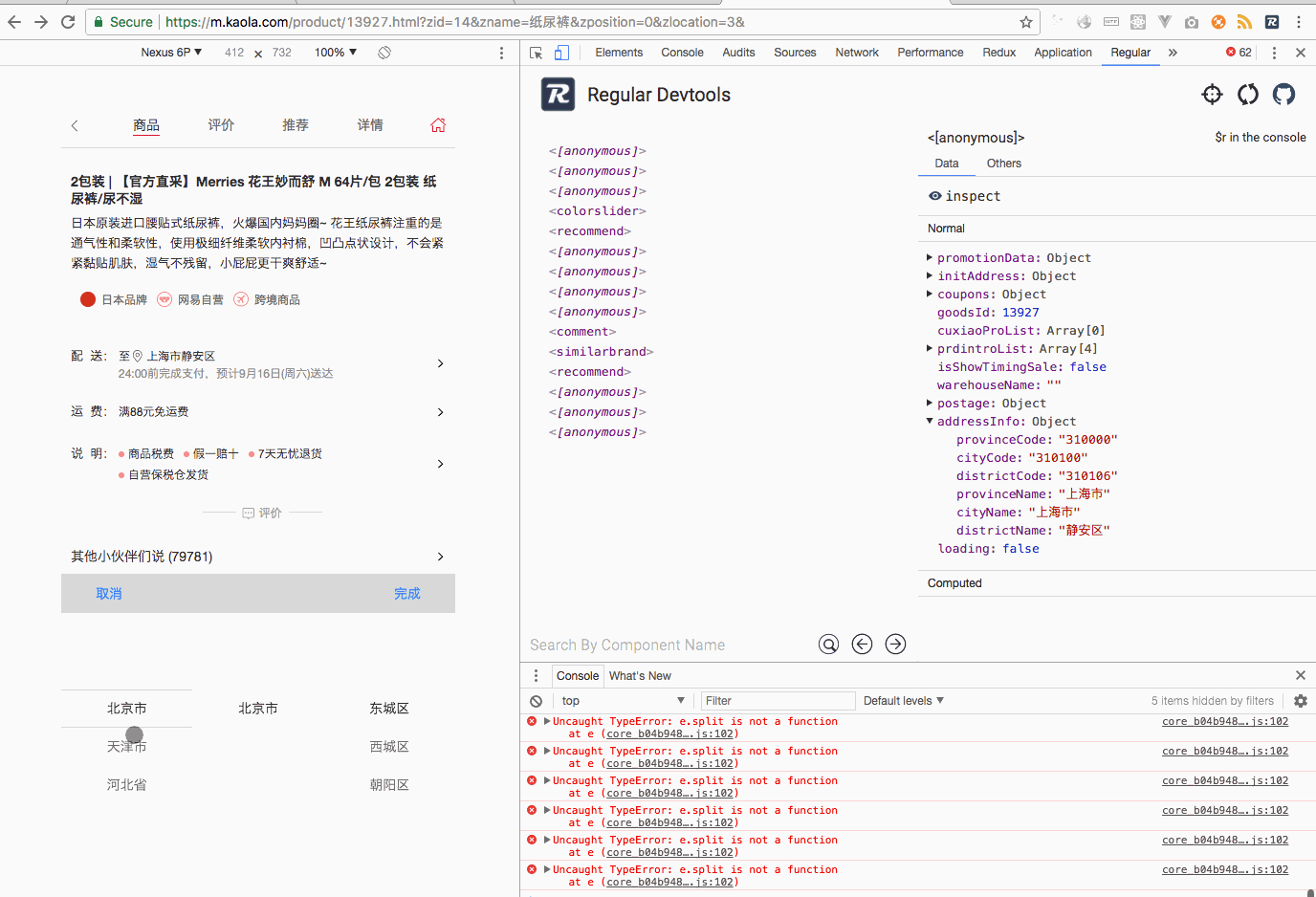Image resolution: width=1316 pixels, height=897 pixels.
Task: Open Default levels dropdown
Action: (x=904, y=701)
